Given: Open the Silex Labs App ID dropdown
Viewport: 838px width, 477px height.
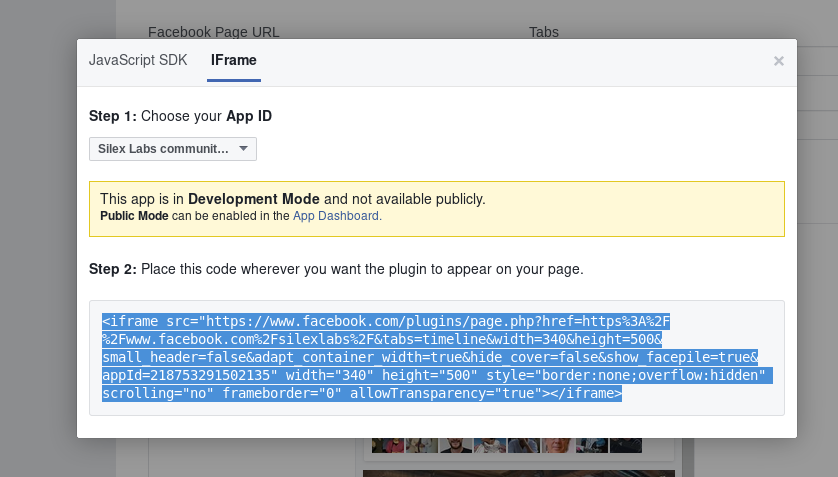Looking at the screenshot, I should tap(173, 149).
